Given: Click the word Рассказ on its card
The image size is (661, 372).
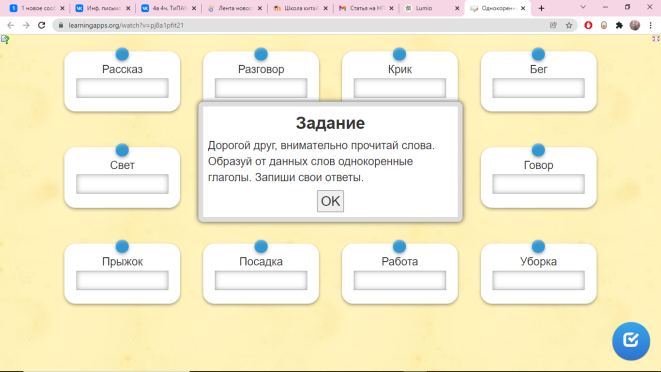Looking at the screenshot, I should point(122,69).
